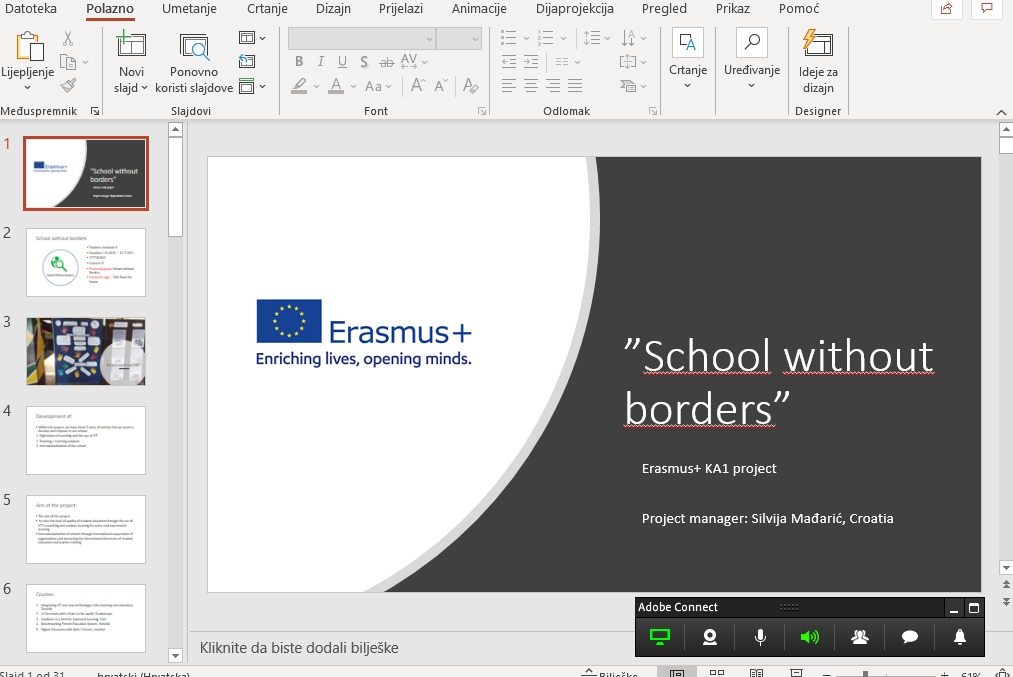Toggle the Adobe Connect speaker audio

(809, 637)
